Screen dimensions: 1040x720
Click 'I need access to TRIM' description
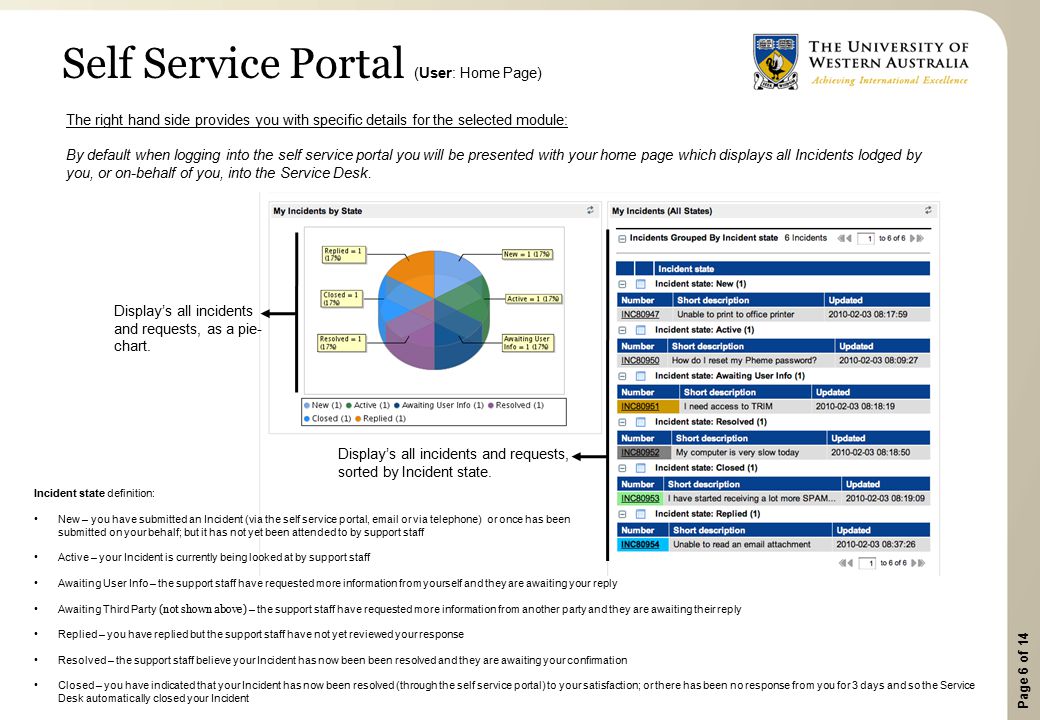pos(728,406)
